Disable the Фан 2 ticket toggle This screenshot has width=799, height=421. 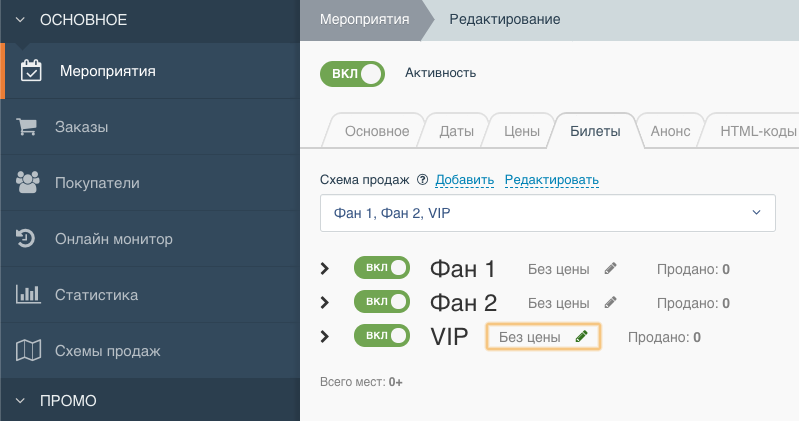[382, 302]
